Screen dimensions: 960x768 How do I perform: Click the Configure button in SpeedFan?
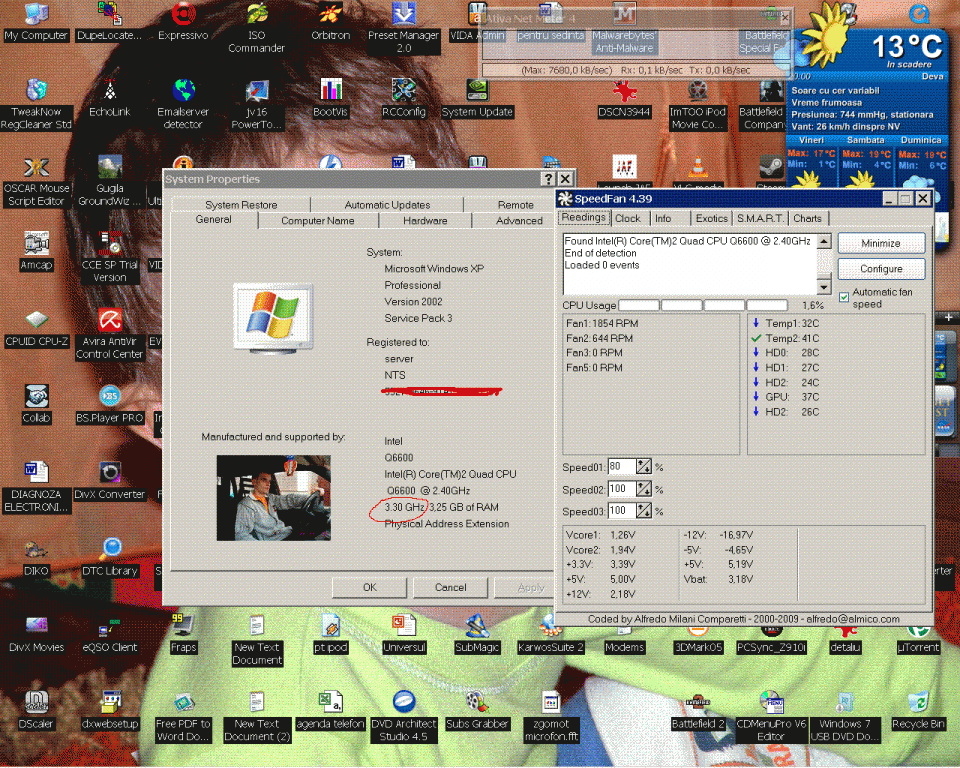click(x=881, y=269)
